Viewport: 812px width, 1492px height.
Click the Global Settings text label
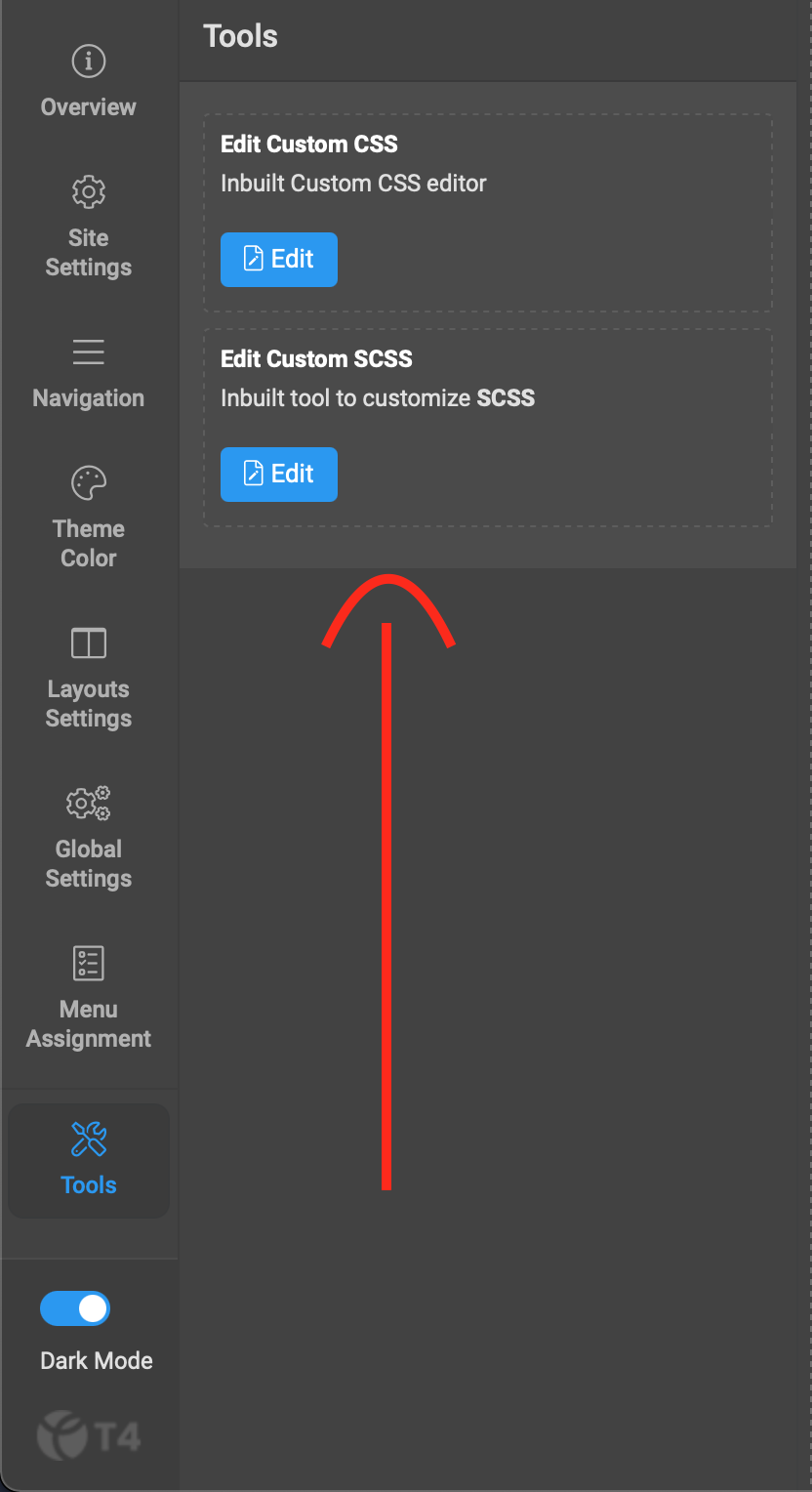tap(89, 863)
